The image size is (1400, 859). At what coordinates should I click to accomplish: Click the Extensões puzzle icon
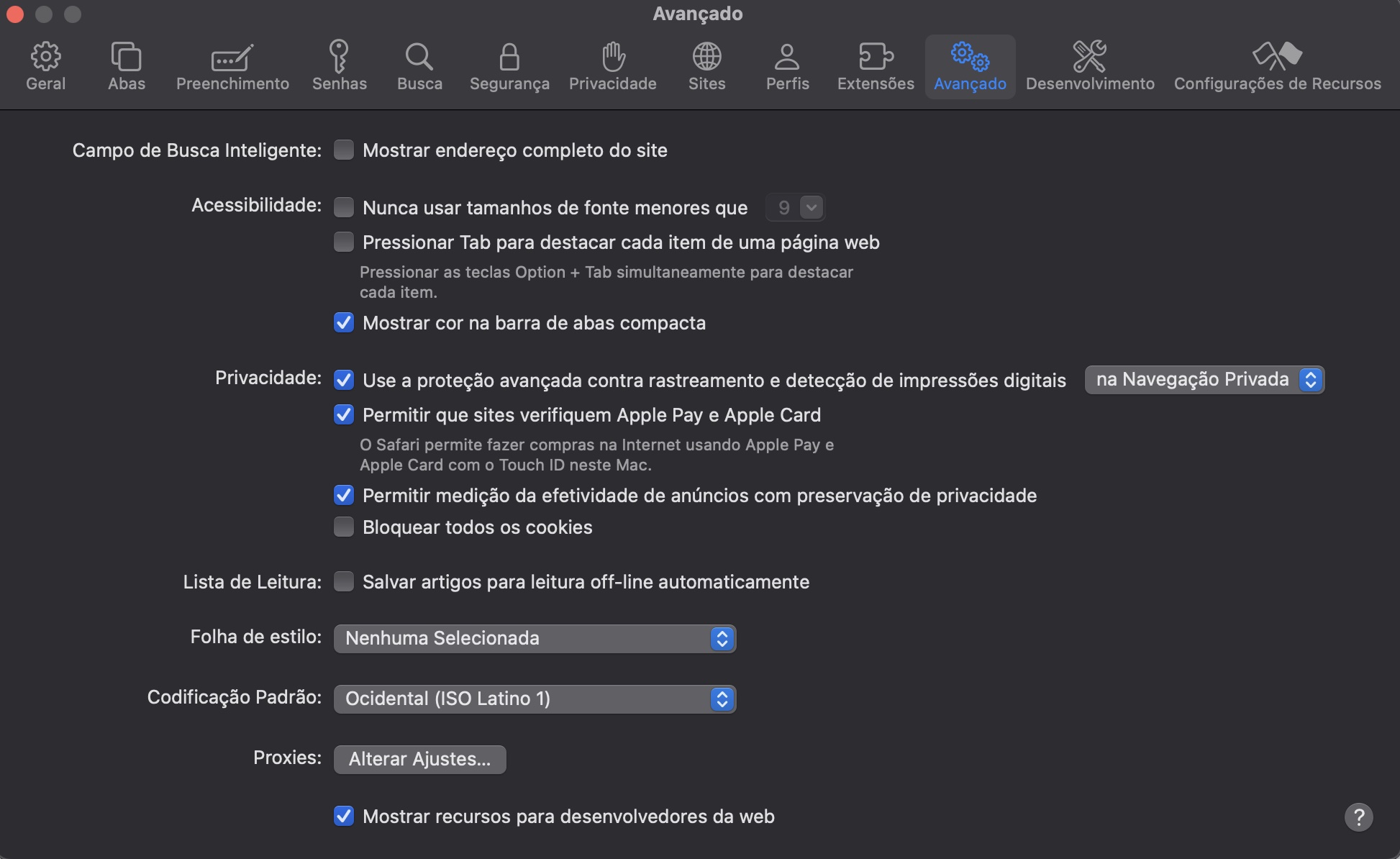coord(875,65)
